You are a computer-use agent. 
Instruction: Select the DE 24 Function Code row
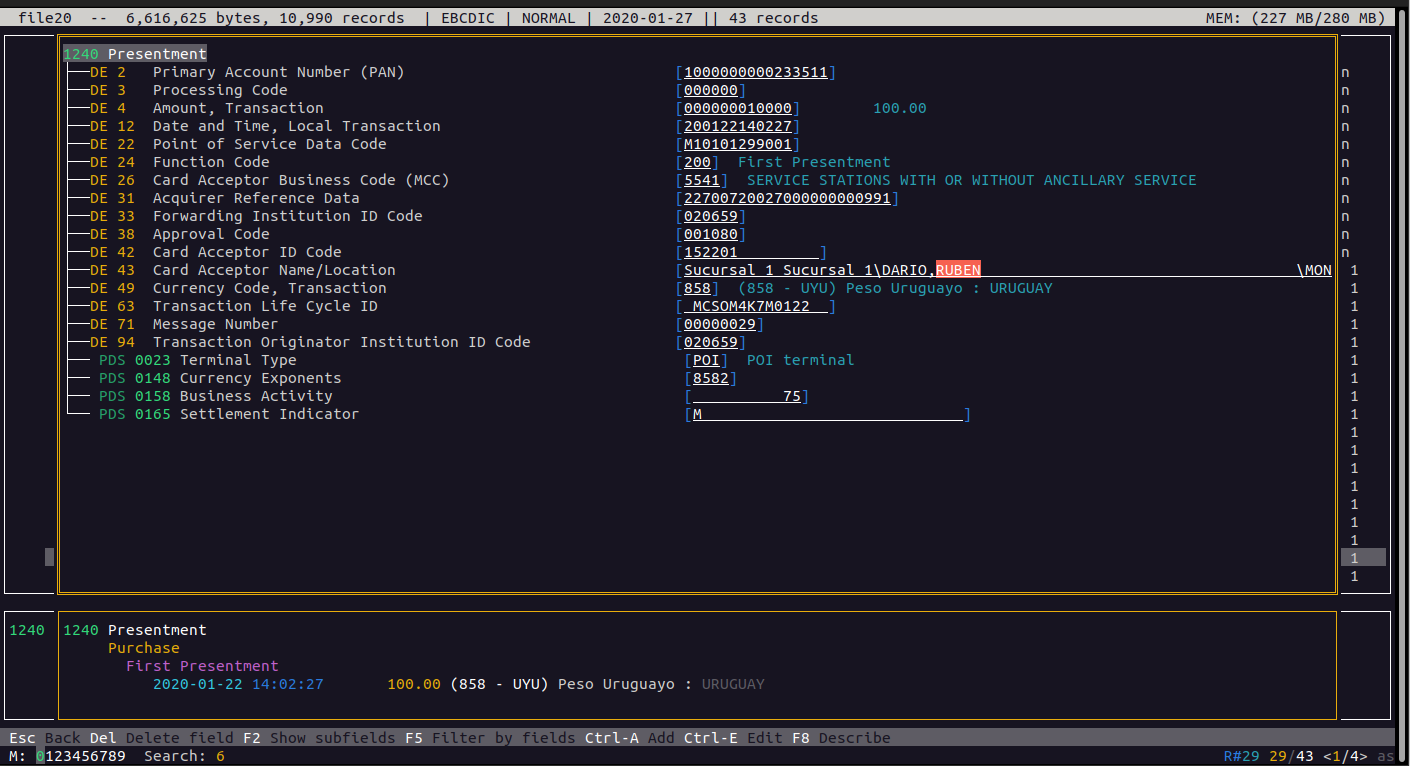click(x=210, y=162)
